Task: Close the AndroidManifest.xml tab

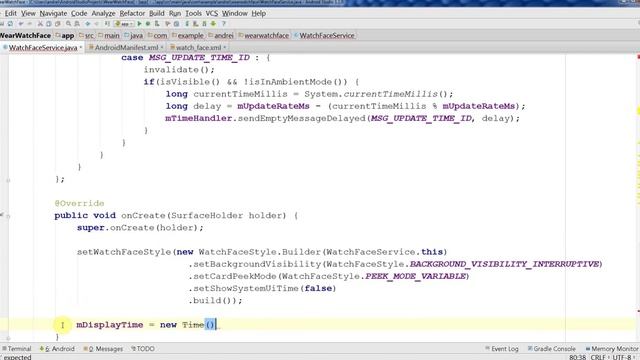Action: click(x=162, y=47)
